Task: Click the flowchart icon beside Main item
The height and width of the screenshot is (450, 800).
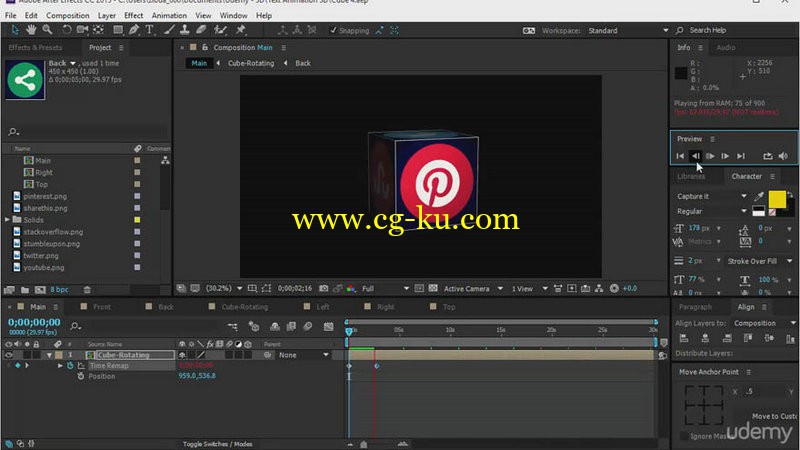Action: pyautogui.click(x=165, y=160)
